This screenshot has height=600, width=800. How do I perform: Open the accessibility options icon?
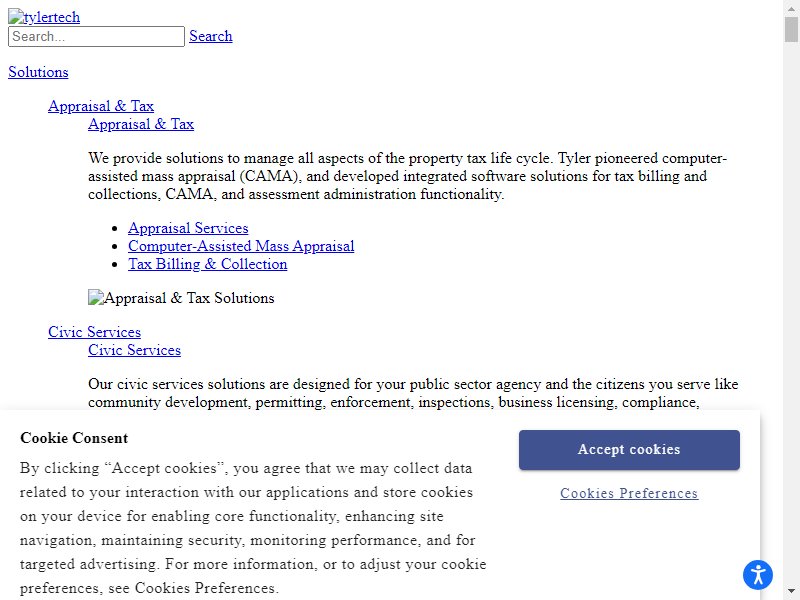[x=758, y=574]
